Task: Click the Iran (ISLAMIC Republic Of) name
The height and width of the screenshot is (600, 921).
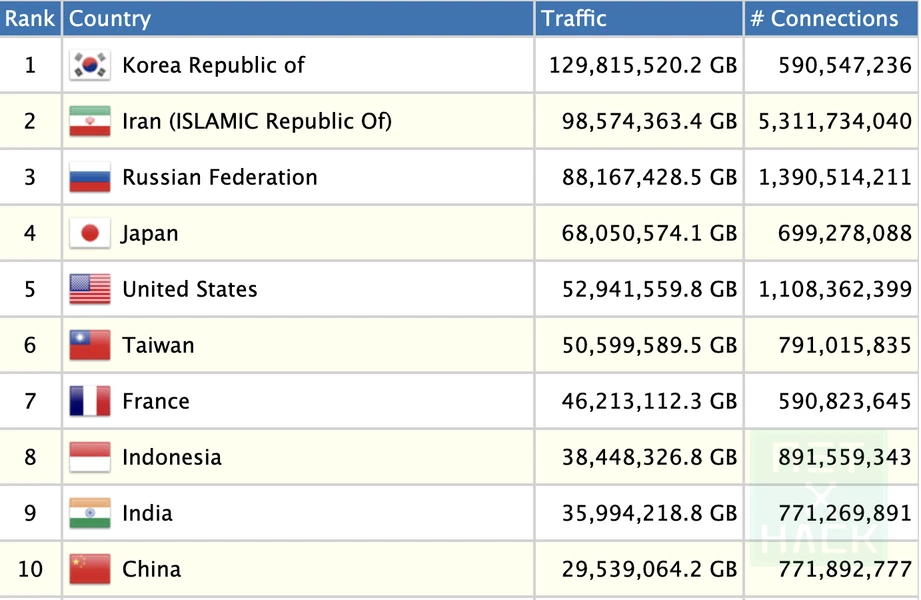Action: click(257, 121)
